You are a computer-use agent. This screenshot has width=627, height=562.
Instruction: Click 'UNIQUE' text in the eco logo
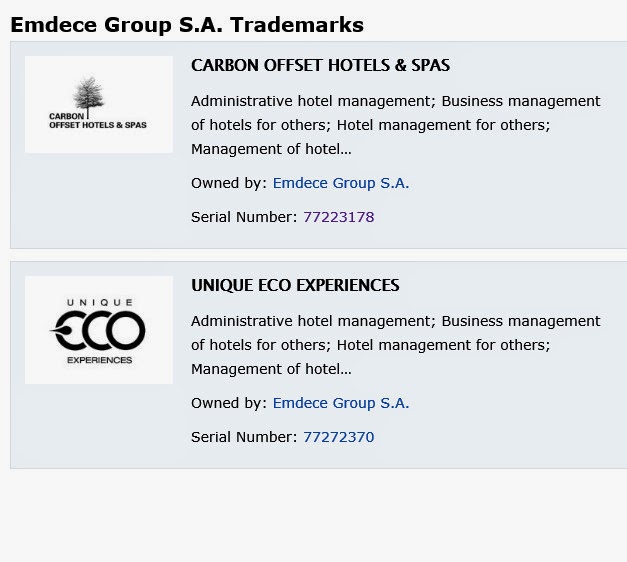click(100, 302)
